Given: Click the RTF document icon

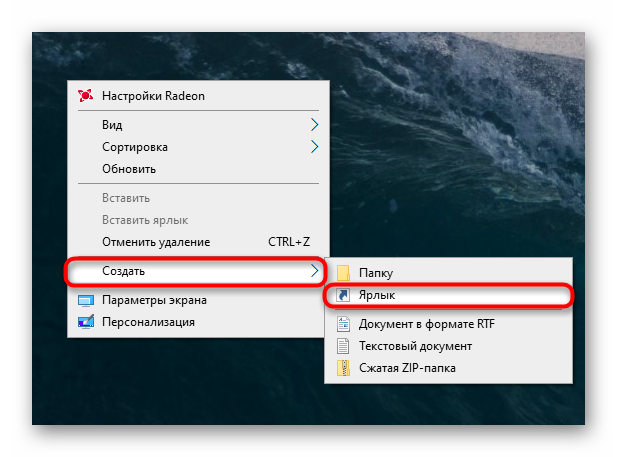Looking at the screenshot, I should [x=343, y=324].
